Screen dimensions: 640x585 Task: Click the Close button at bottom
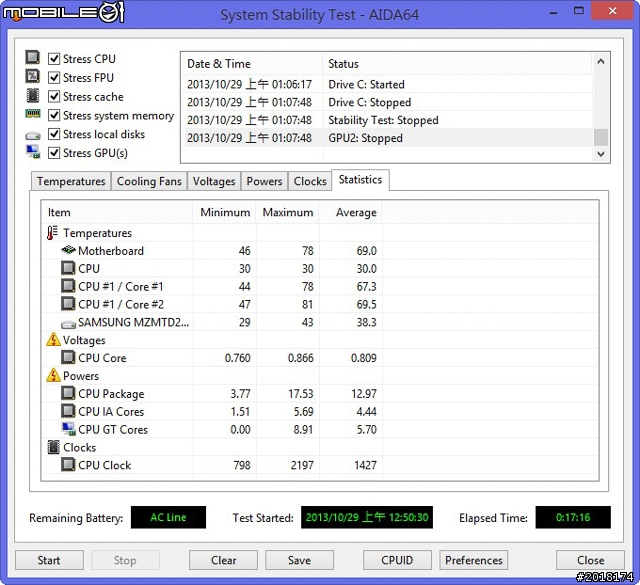coord(590,560)
